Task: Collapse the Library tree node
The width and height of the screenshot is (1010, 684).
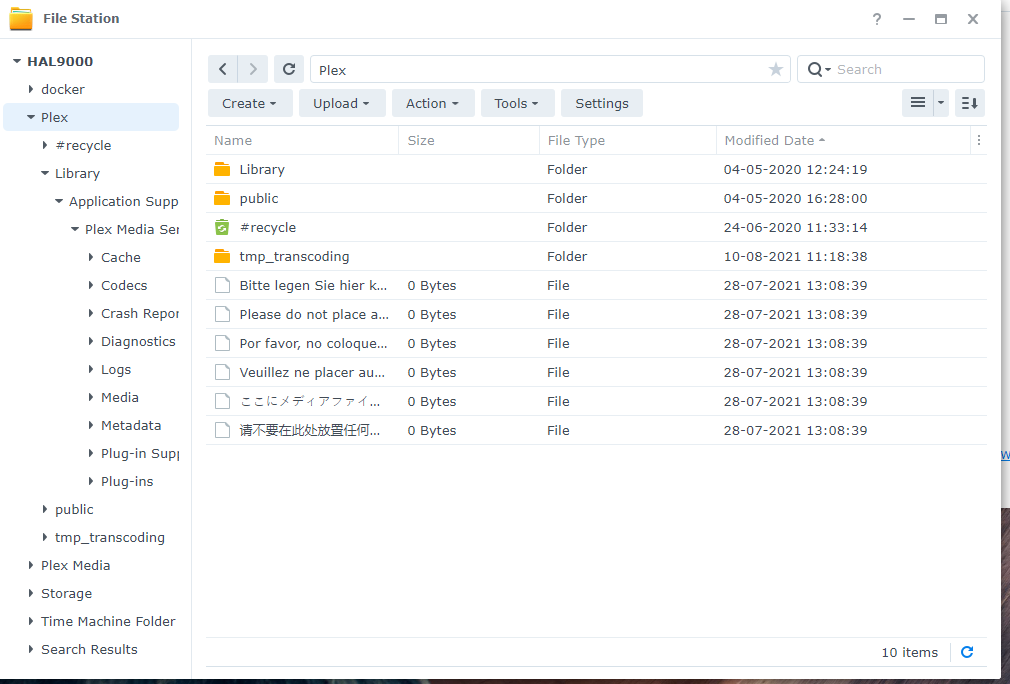Action: tap(44, 173)
